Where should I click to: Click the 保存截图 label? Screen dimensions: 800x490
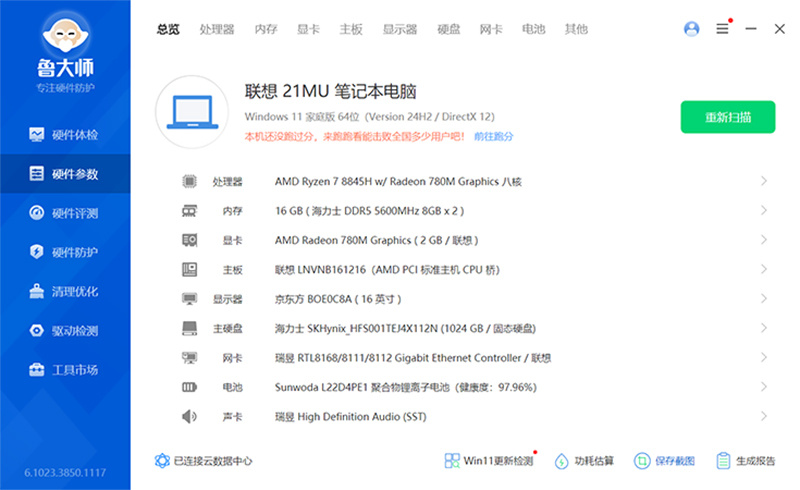[674, 461]
